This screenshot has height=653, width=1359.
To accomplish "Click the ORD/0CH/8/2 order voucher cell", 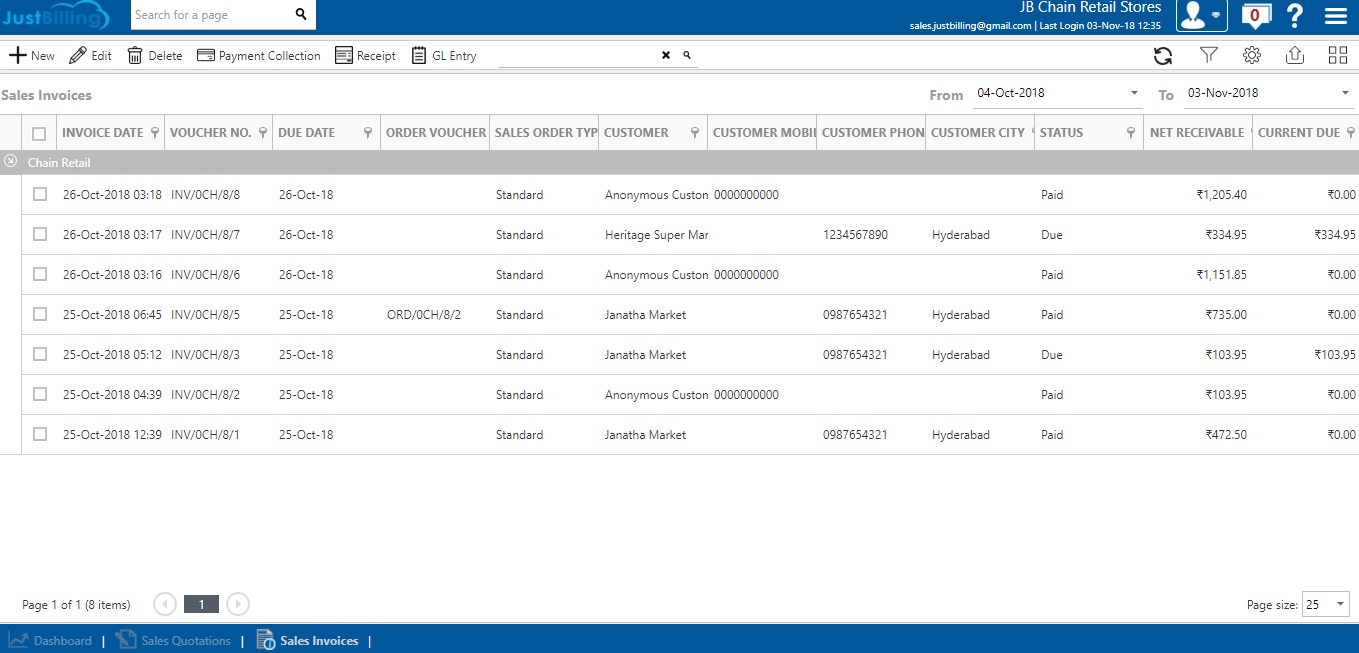I will click(x=424, y=315).
